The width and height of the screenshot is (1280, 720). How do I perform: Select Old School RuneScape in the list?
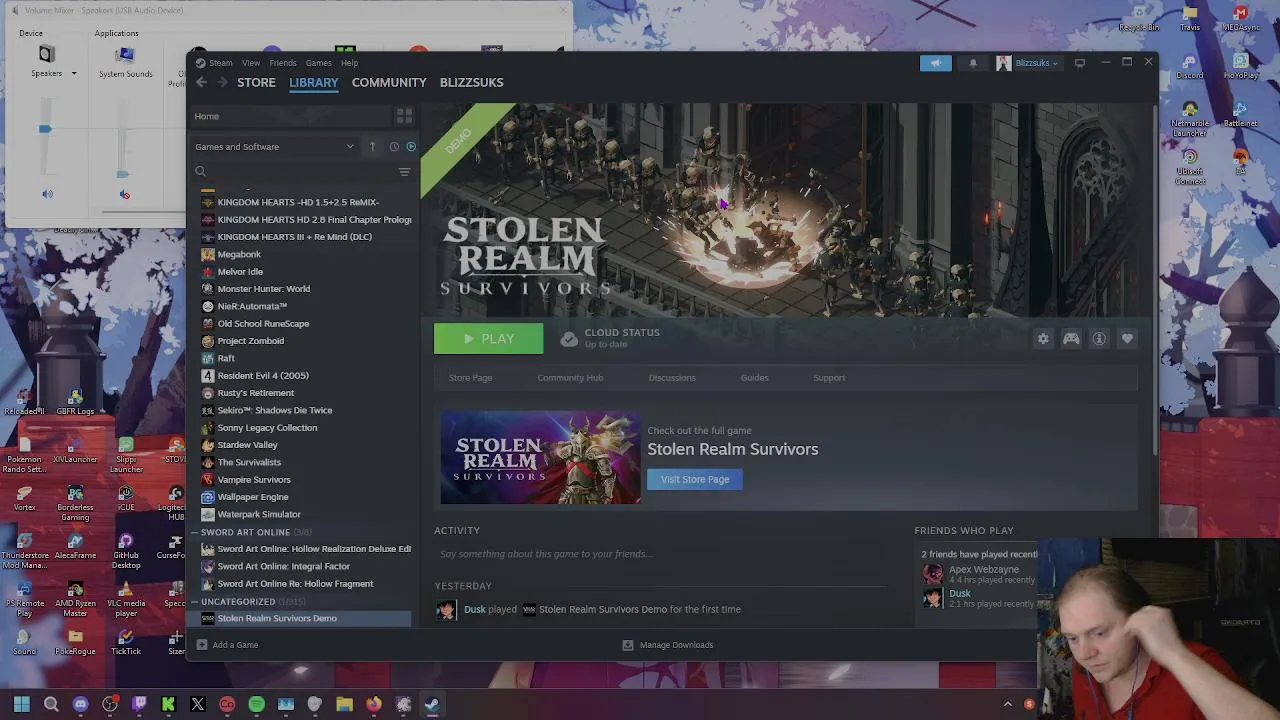tap(263, 324)
